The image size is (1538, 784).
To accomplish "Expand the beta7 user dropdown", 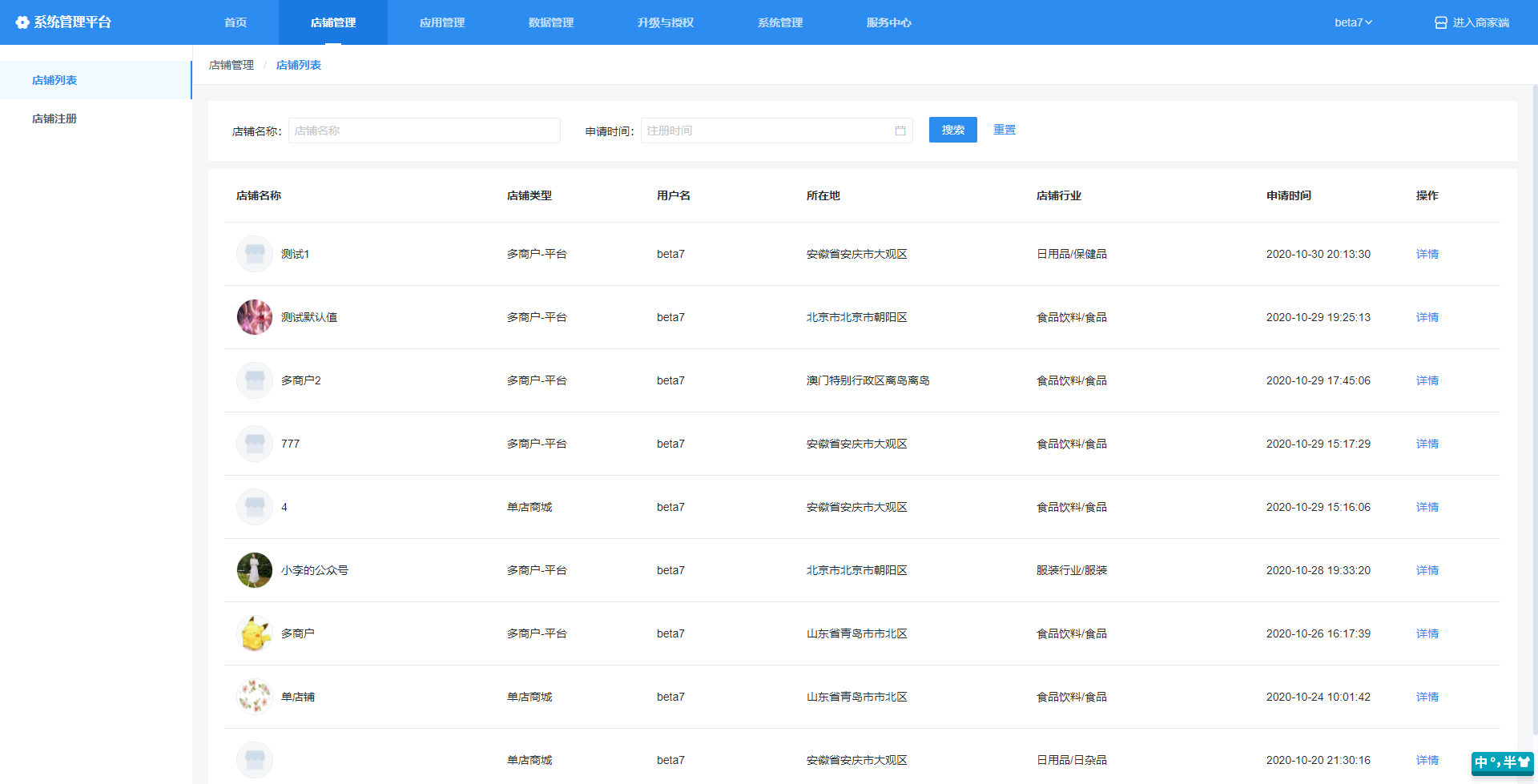I will click(1353, 22).
